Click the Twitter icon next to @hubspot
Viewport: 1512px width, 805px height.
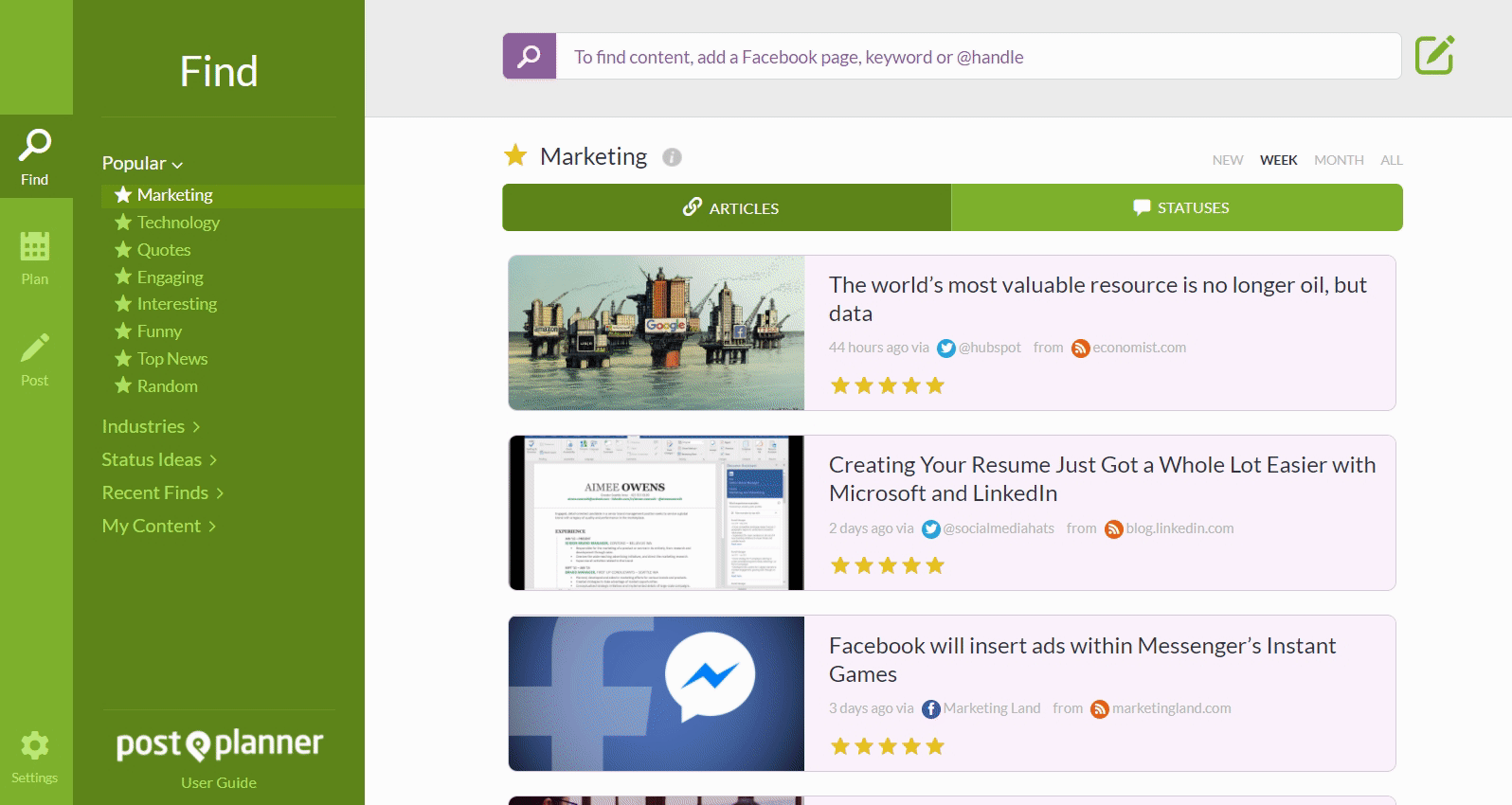click(x=945, y=349)
